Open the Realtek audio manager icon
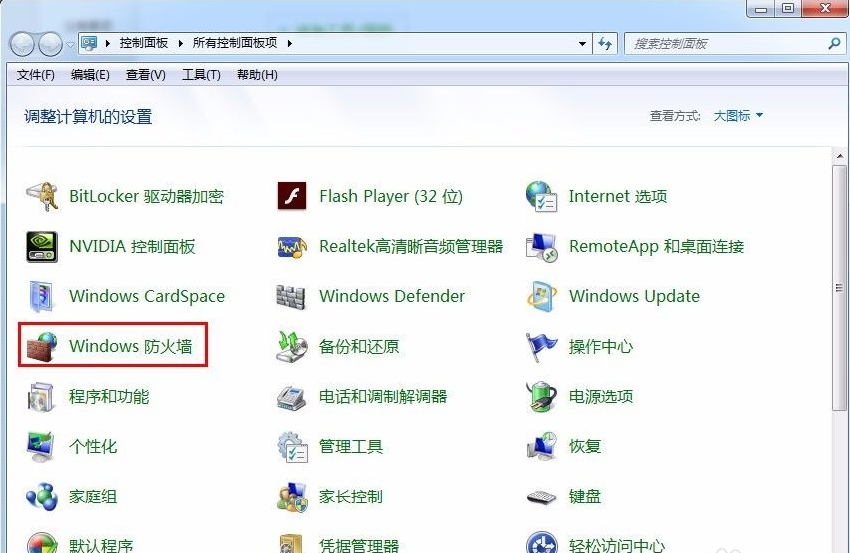 pos(292,247)
